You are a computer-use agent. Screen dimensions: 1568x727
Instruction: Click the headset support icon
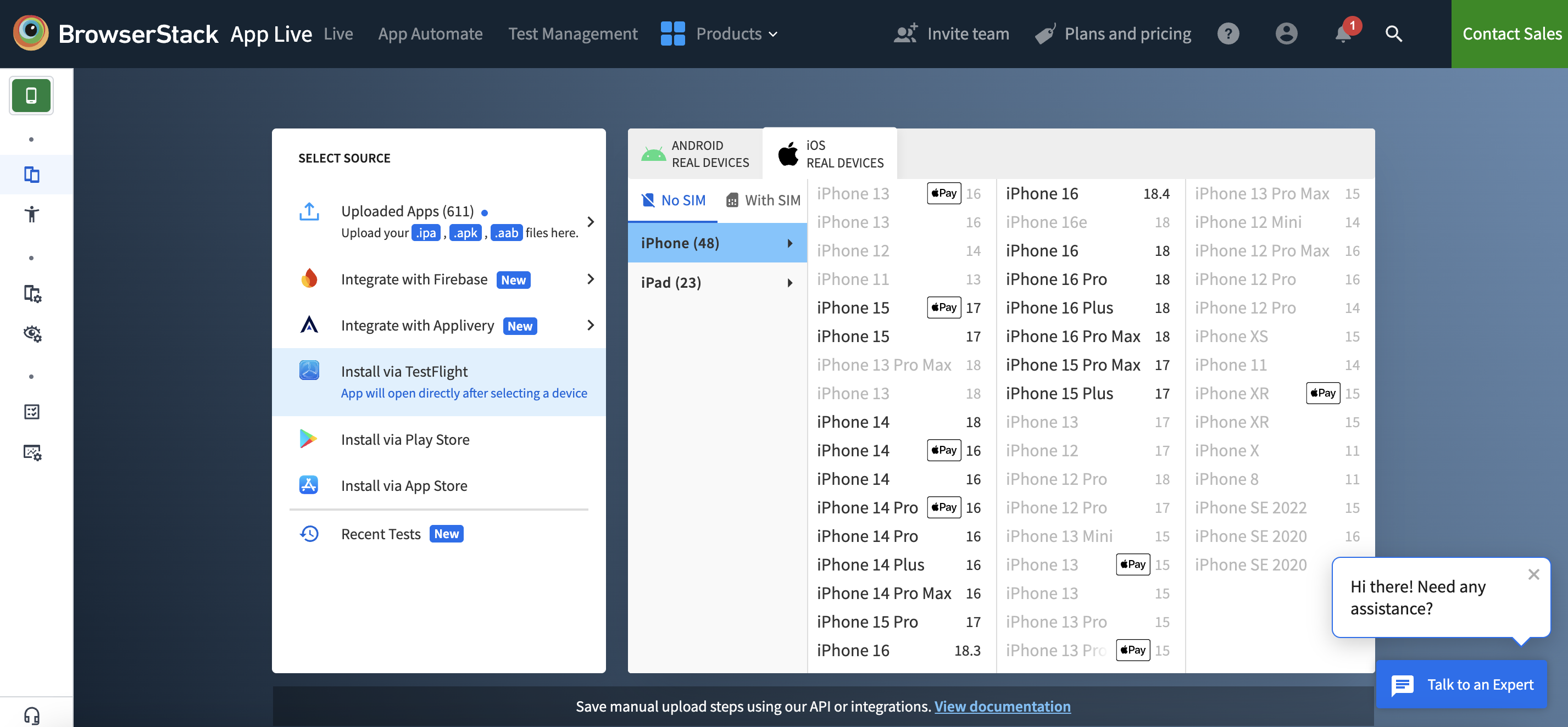(x=32, y=715)
